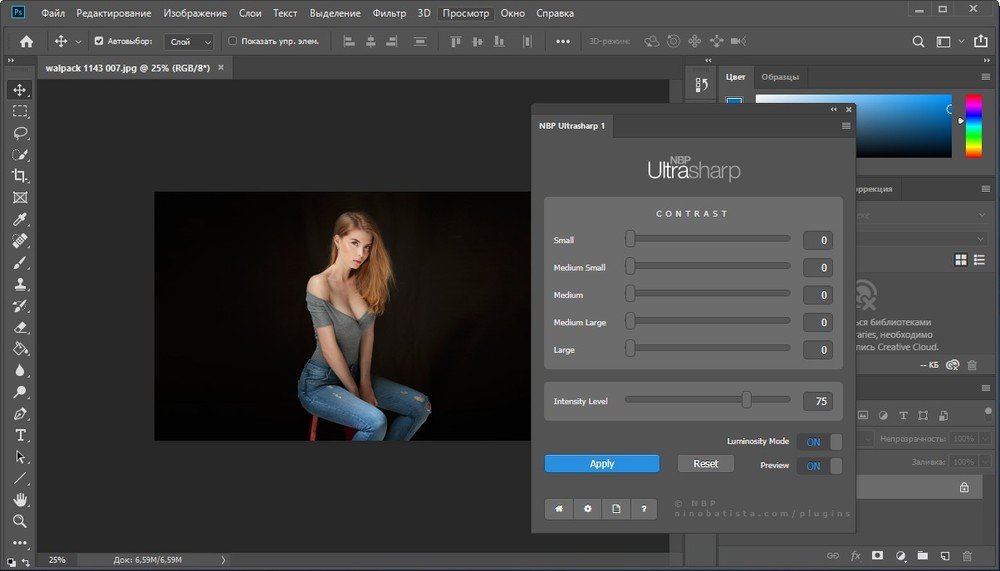Check the Показать упр. элем. checkbox
The height and width of the screenshot is (571, 1000).
(233, 41)
